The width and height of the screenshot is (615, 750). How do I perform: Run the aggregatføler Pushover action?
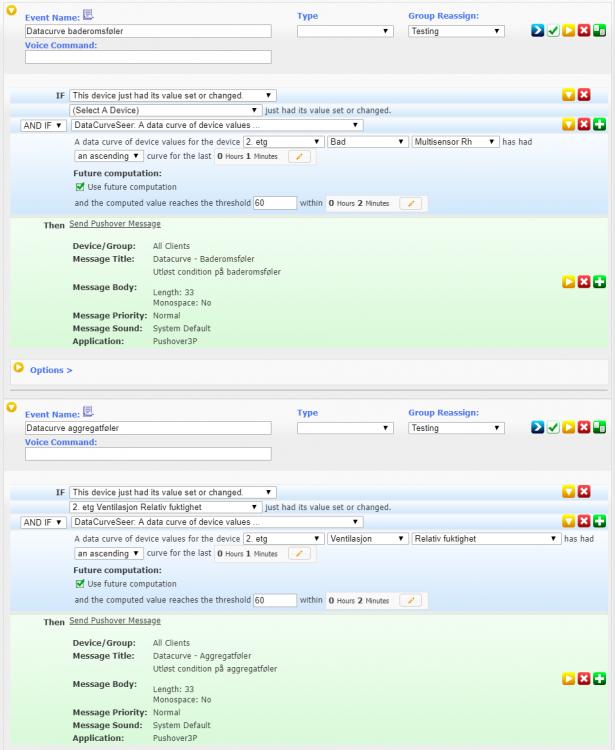pos(569,678)
